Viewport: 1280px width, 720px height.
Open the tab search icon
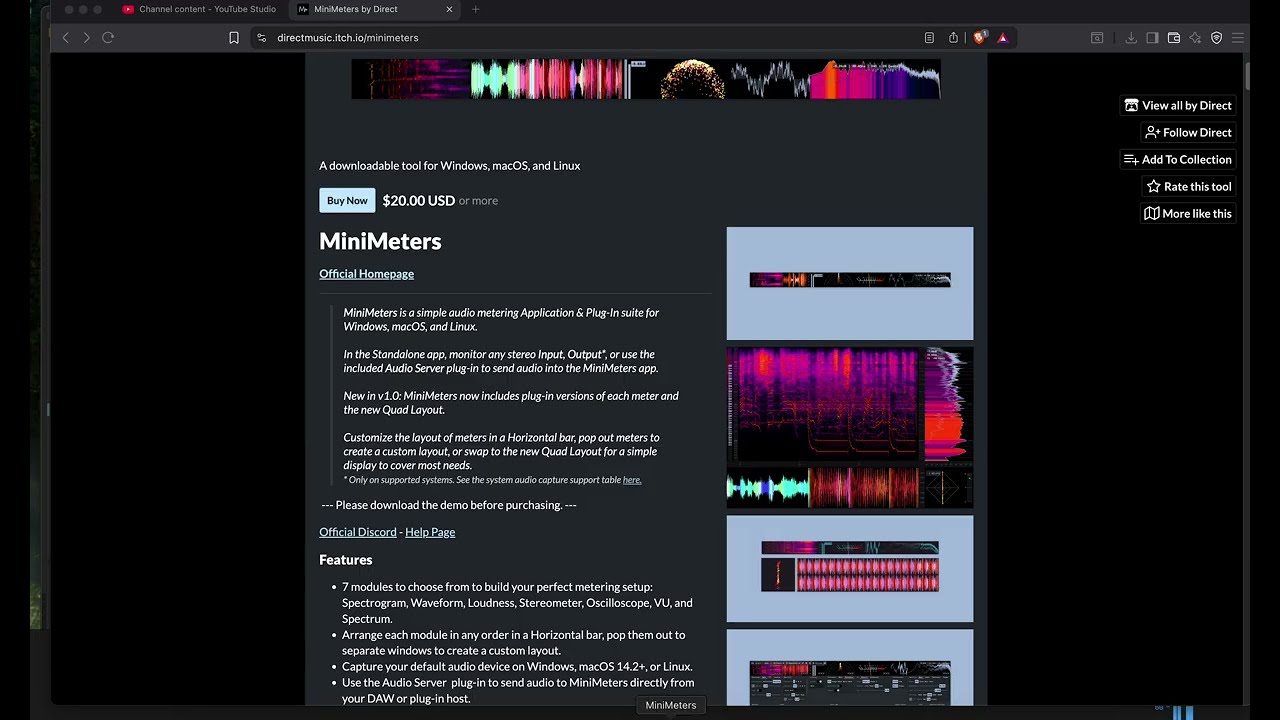click(x=1097, y=38)
